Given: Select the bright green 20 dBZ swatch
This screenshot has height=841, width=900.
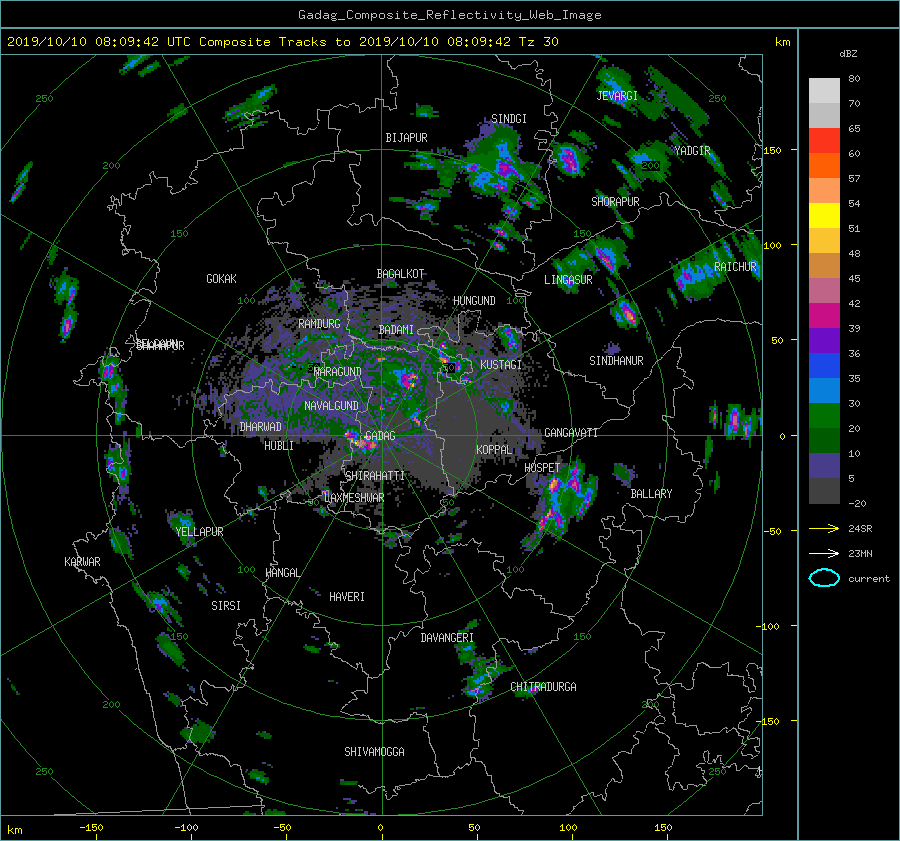Looking at the screenshot, I should tap(824, 415).
